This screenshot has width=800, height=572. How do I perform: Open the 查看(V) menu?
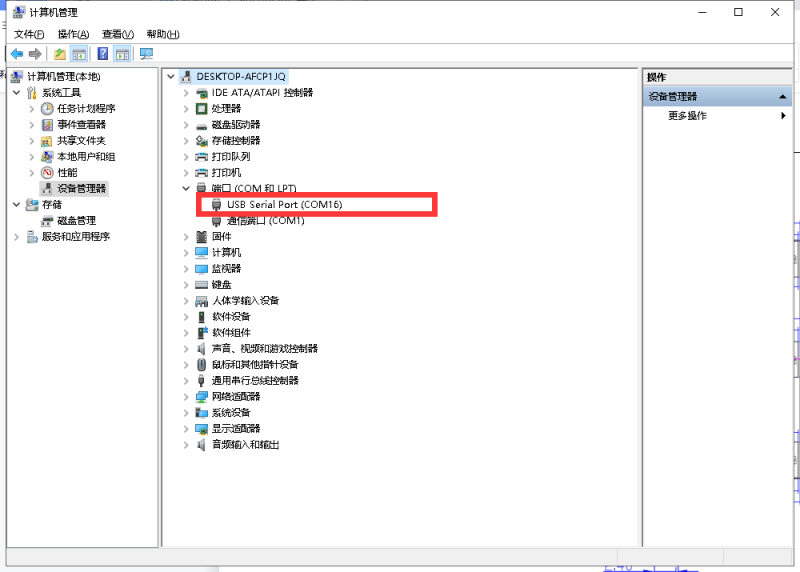[x=118, y=34]
